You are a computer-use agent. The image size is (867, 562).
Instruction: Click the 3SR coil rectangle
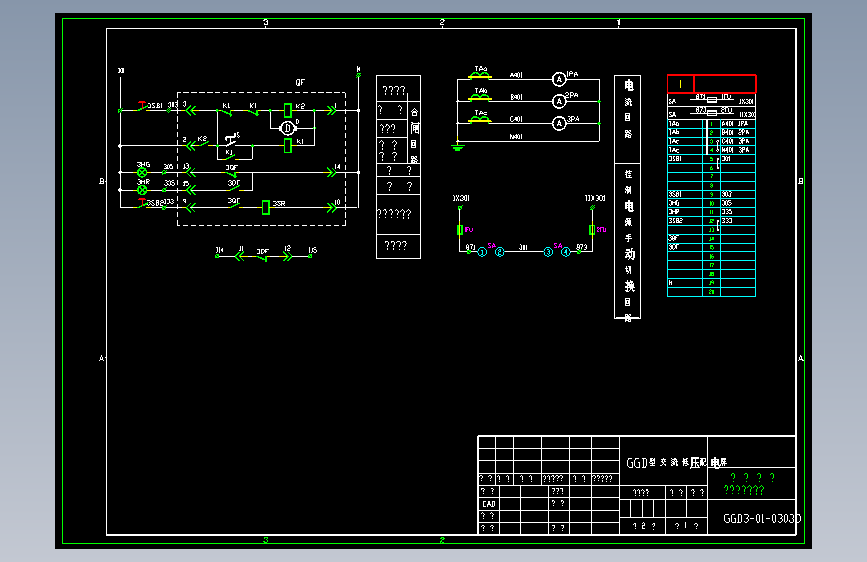[x=265, y=207]
